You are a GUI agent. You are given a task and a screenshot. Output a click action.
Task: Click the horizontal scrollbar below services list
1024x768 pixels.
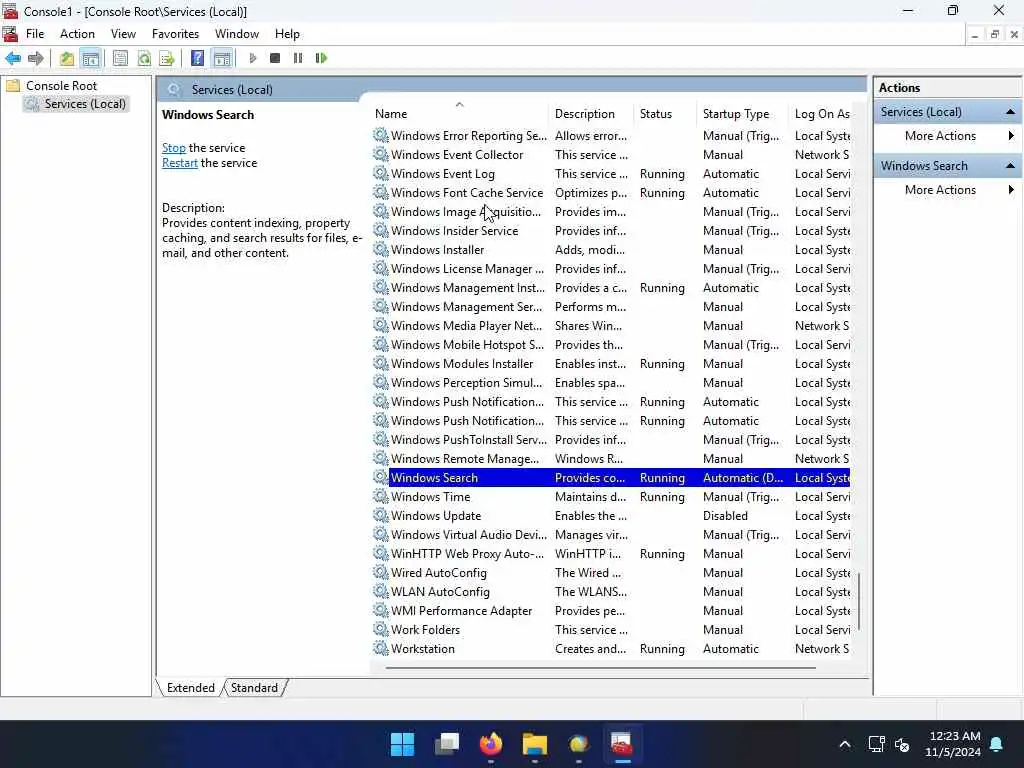tap(600, 668)
